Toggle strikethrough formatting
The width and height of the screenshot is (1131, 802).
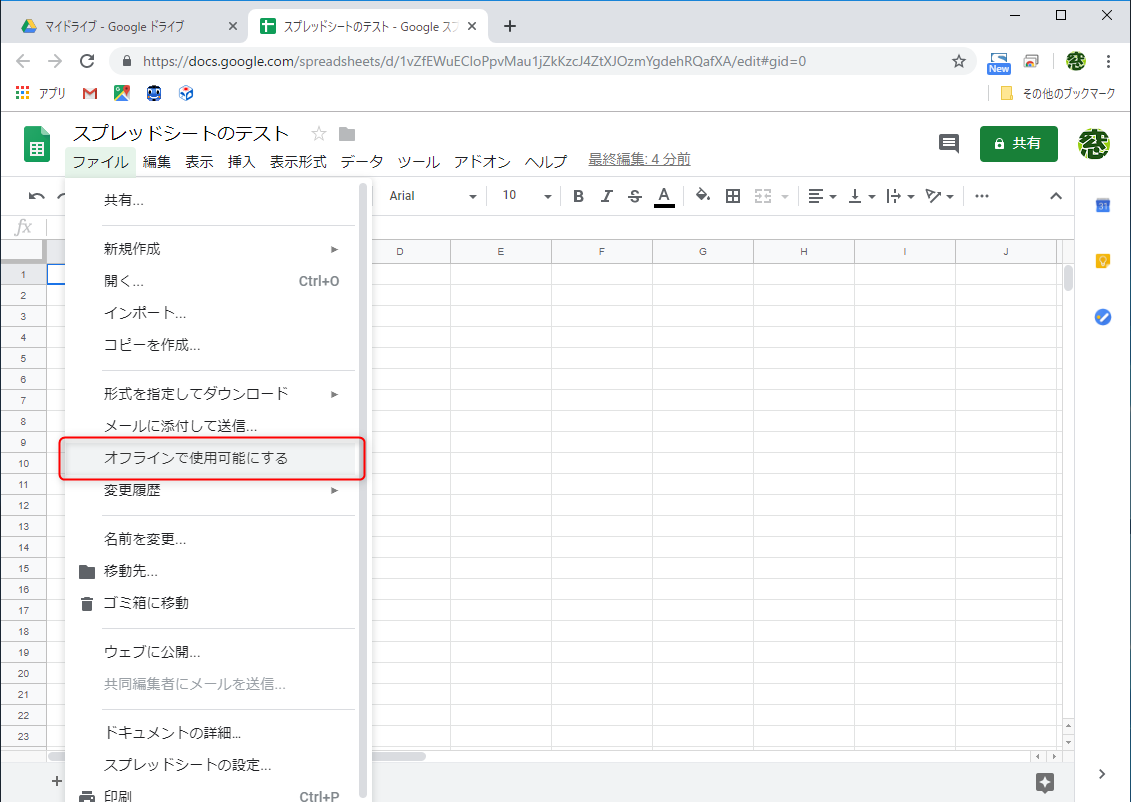[x=634, y=195]
